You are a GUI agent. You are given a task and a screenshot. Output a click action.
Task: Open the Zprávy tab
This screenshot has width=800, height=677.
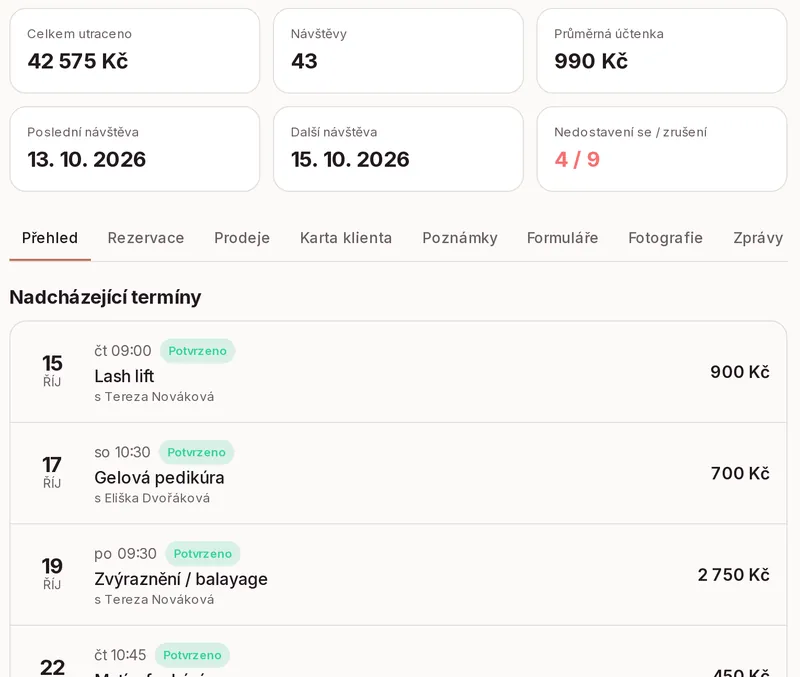tap(758, 238)
